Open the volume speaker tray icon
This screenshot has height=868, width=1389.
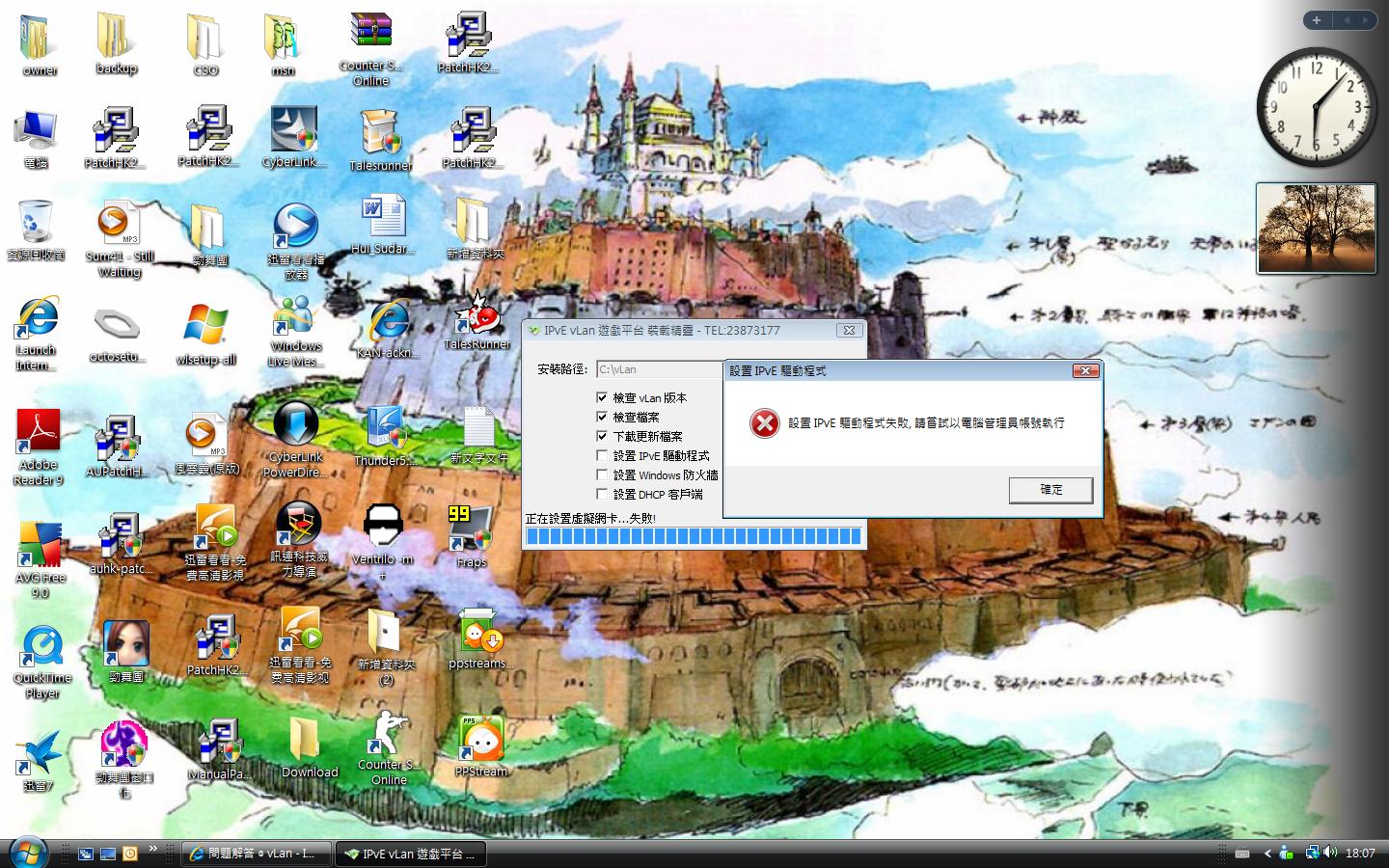pos(1330,854)
